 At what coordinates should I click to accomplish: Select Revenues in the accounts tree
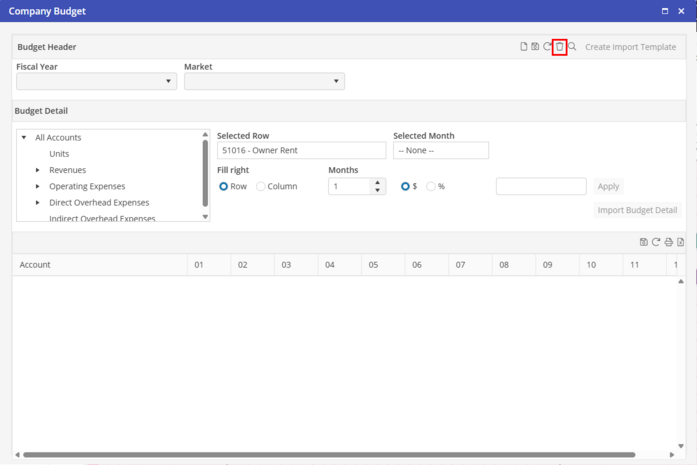coord(67,171)
